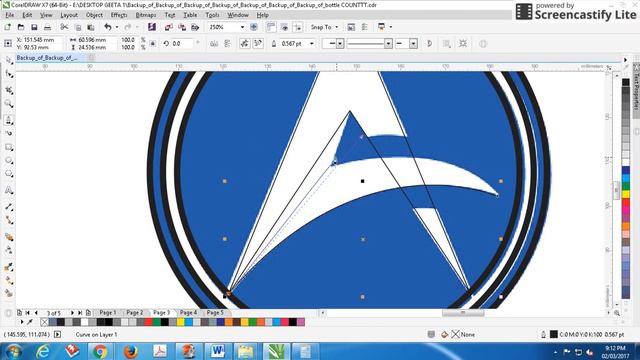Viewport: 640px width, 360px height.
Task: Go to previous page arrow
Action: pyautogui.click(x=36, y=313)
